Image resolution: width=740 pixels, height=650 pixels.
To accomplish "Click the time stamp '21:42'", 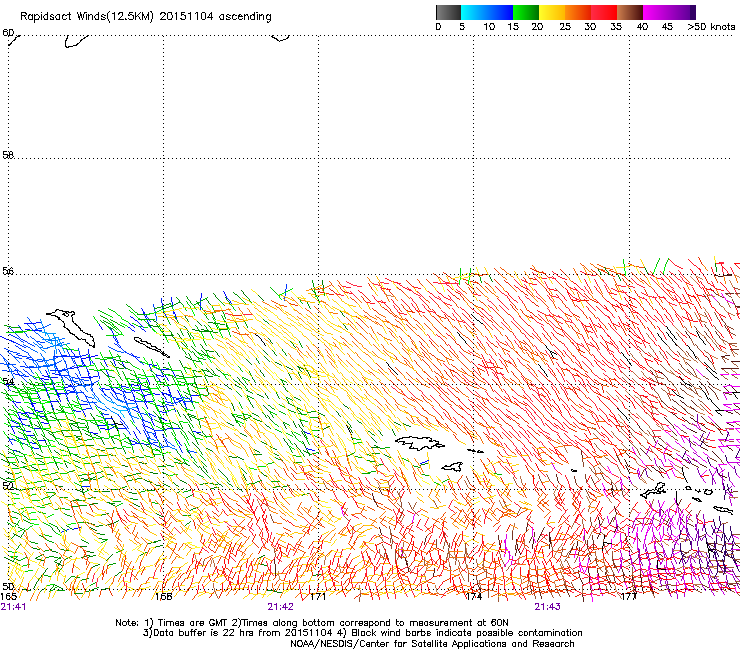I will (280, 607).
